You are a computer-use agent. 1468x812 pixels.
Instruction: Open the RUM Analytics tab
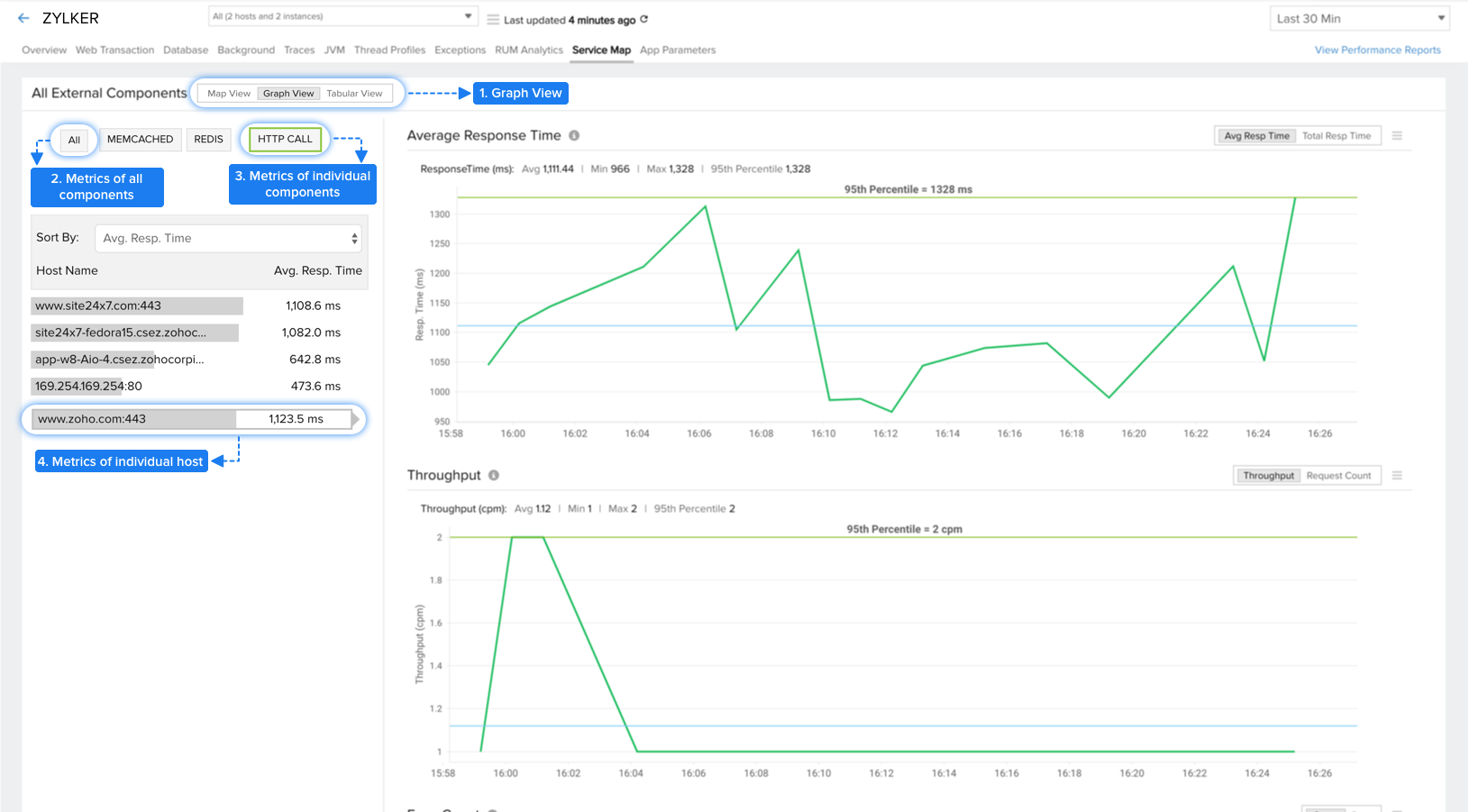click(x=529, y=50)
